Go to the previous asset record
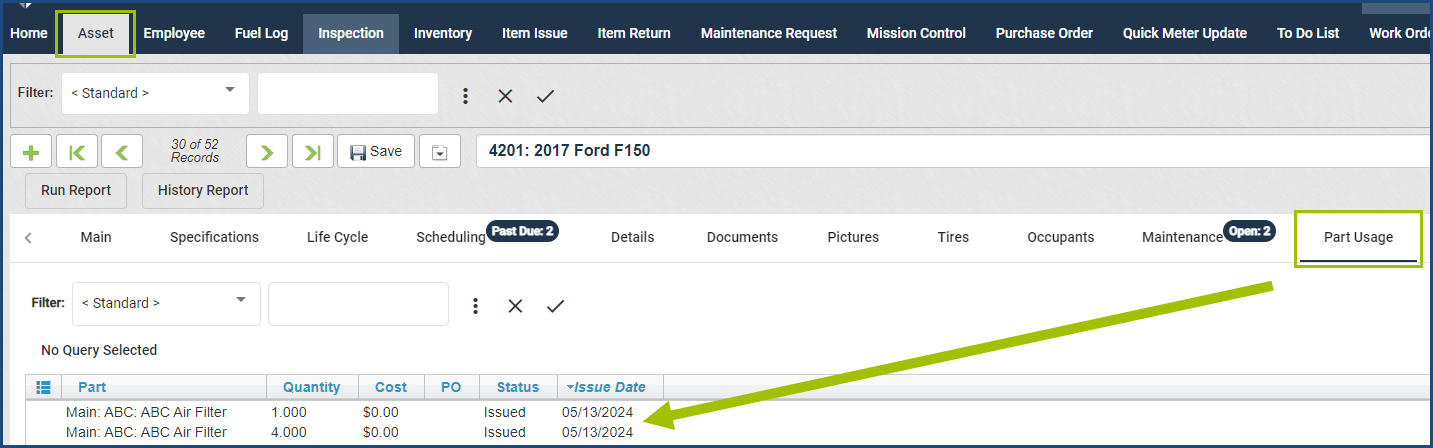The width and height of the screenshot is (1433, 448). [122, 152]
